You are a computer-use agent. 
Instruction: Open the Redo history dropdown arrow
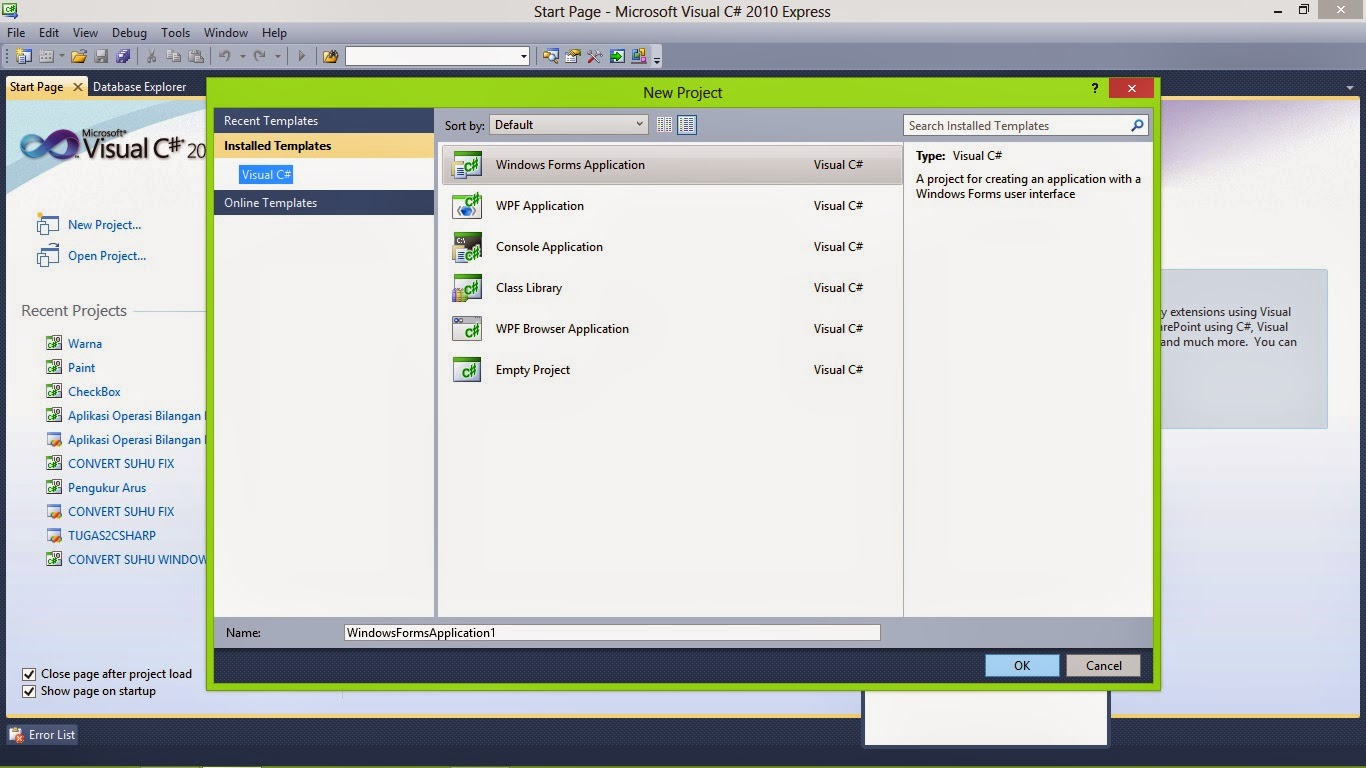pyautogui.click(x=277, y=56)
